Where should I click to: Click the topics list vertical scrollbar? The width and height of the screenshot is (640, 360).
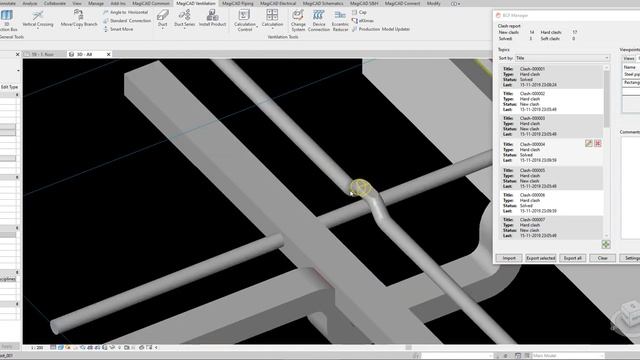(x=606, y=98)
